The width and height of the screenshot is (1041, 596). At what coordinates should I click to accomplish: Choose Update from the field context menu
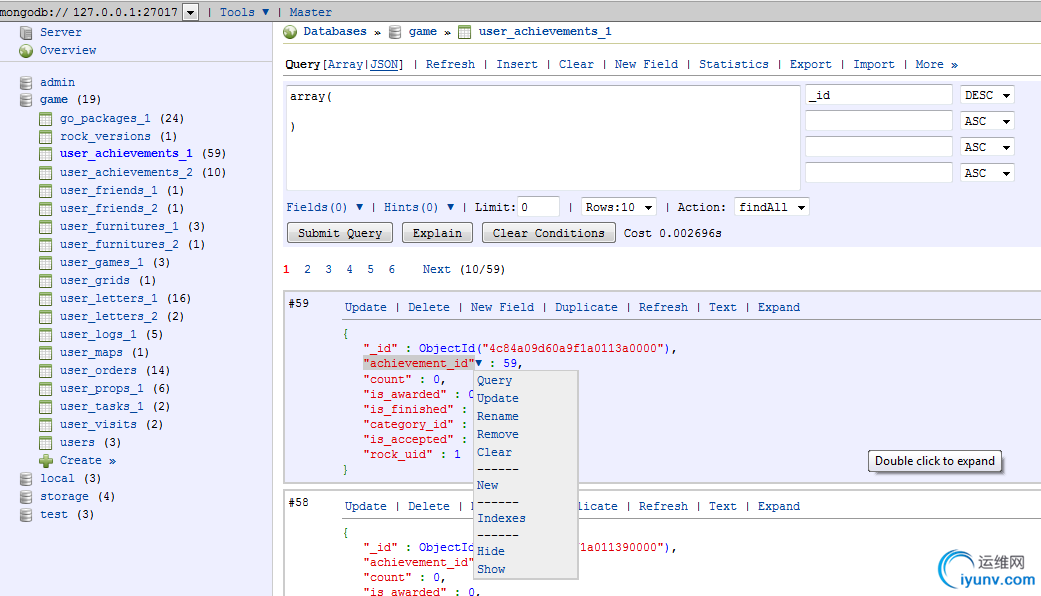pyautogui.click(x=498, y=398)
